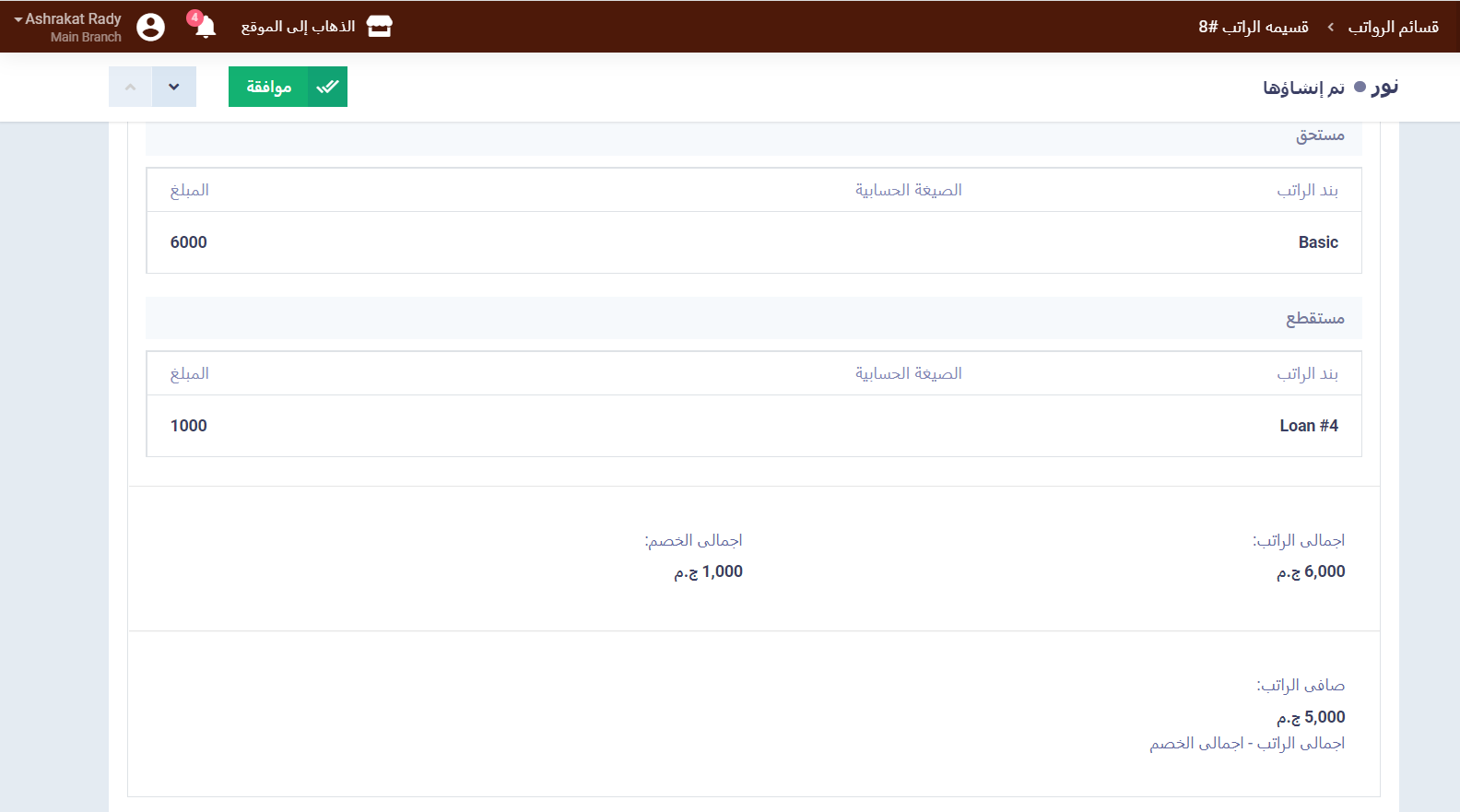Click بند الراتب header in earnings table
The height and width of the screenshot is (812, 1460).
[x=1307, y=190]
